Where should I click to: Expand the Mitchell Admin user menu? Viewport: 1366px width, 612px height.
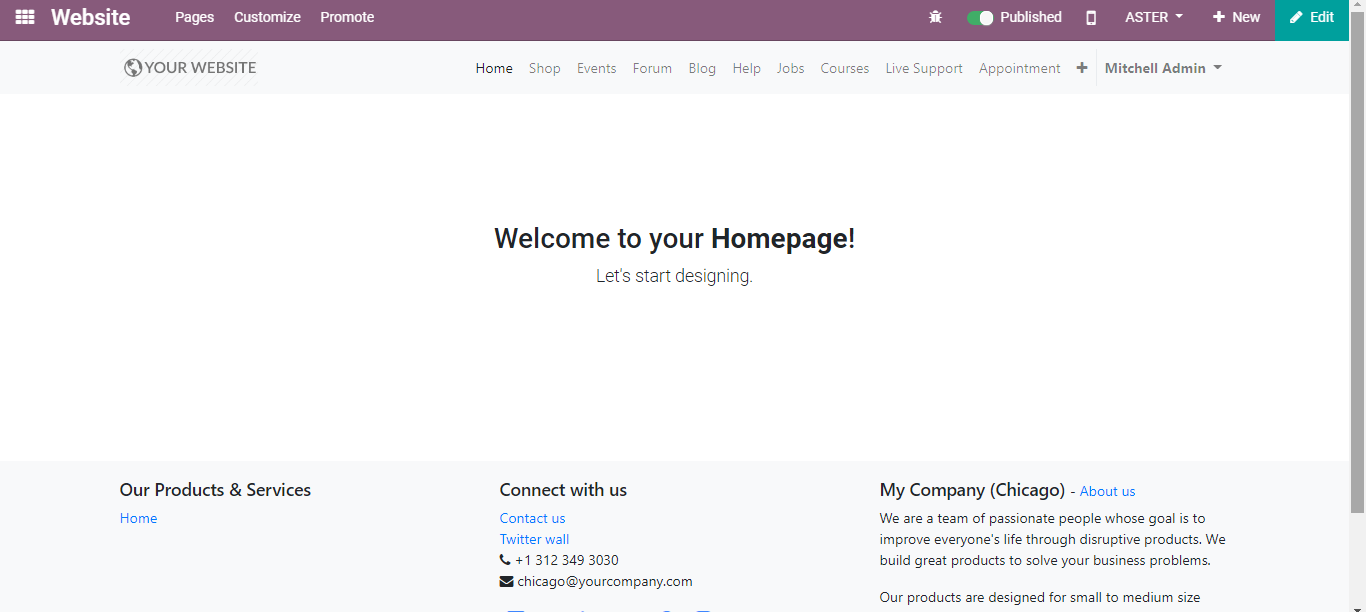(1163, 68)
